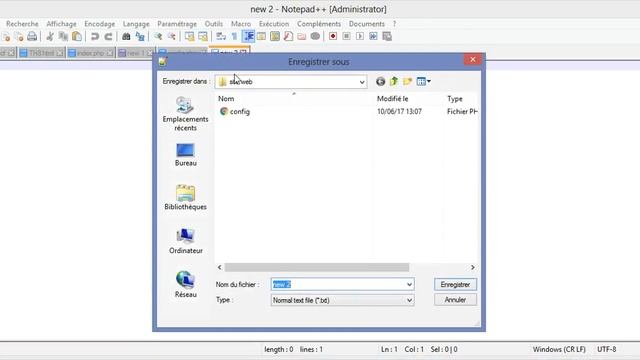The image size is (640, 360).
Task: Click the Zoom In toolbar icon
Action: click(158, 37)
